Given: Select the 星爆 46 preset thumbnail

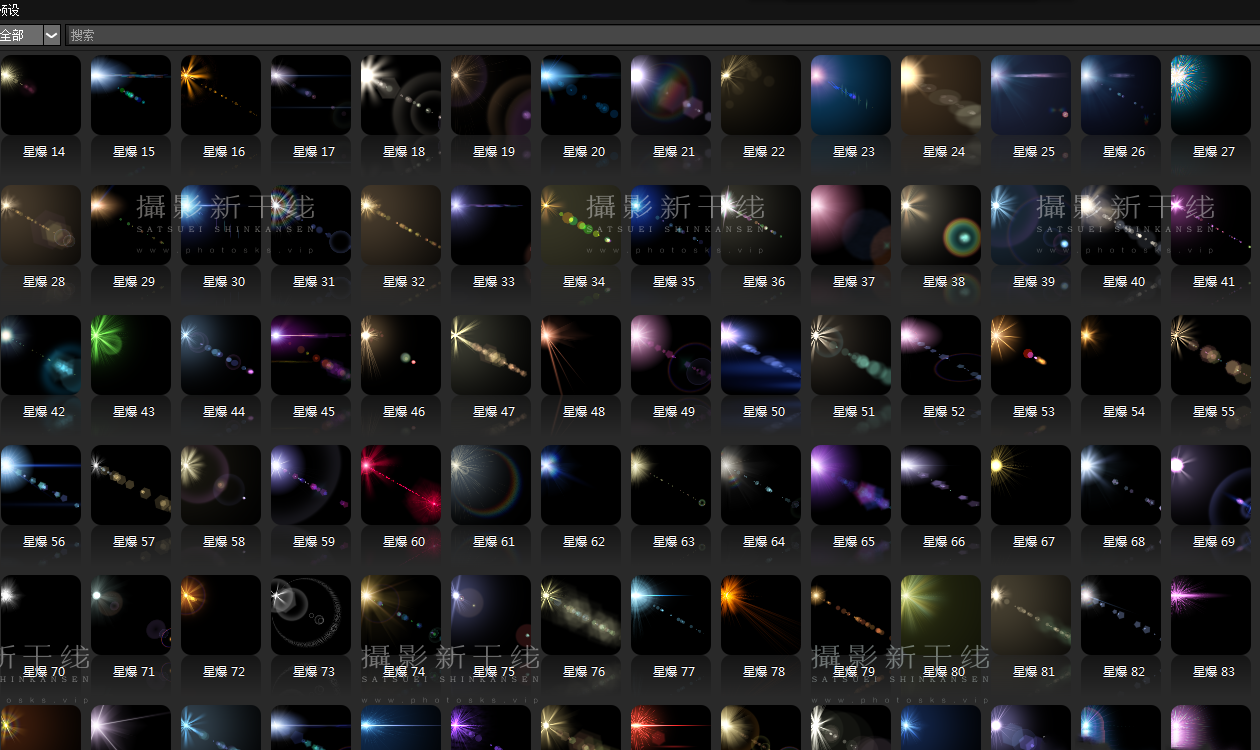Looking at the screenshot, I should (x=401, y=355).
